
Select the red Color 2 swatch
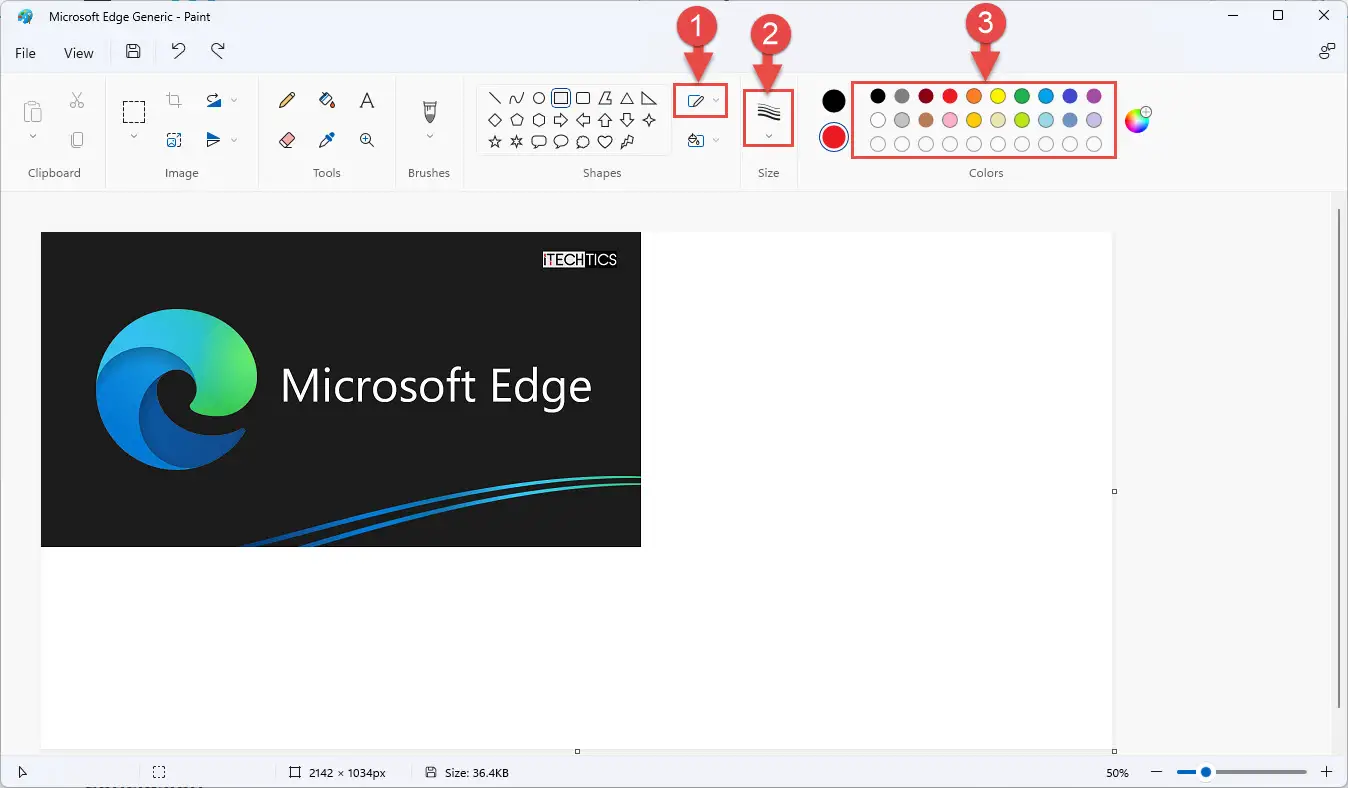[x=834, y=137]
